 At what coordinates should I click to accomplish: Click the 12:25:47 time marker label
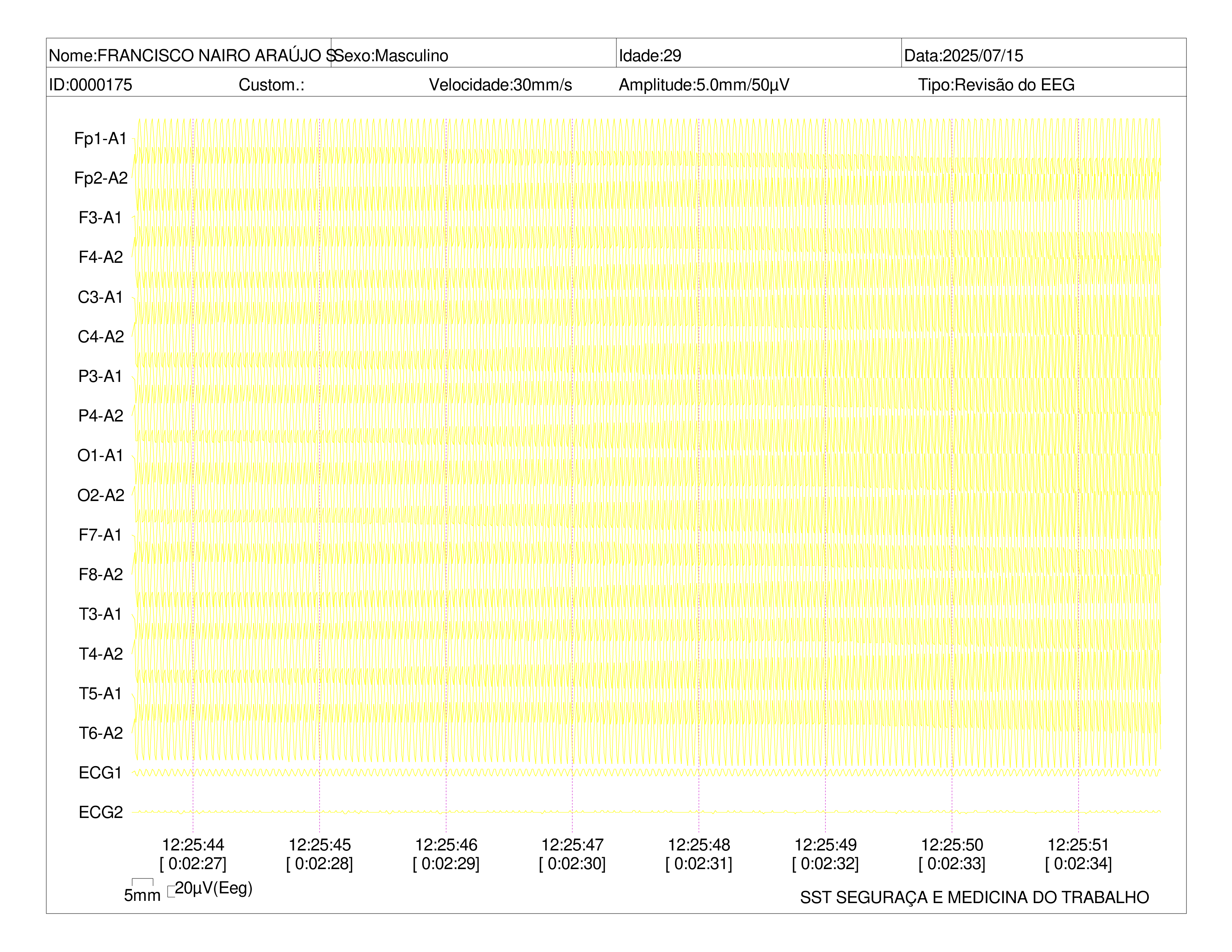573,845
